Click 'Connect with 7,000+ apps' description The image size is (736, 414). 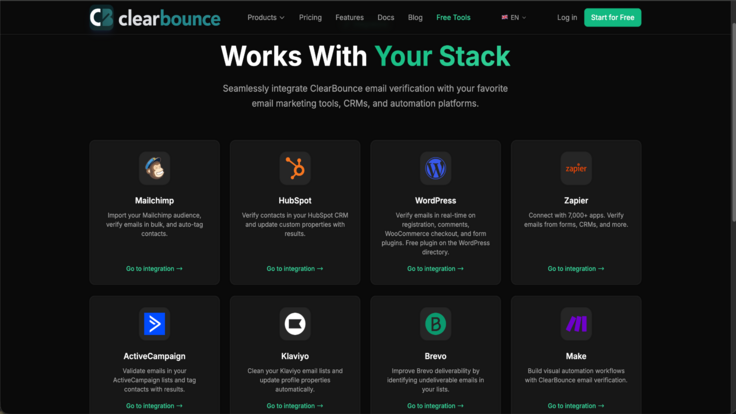pos(576,220)
